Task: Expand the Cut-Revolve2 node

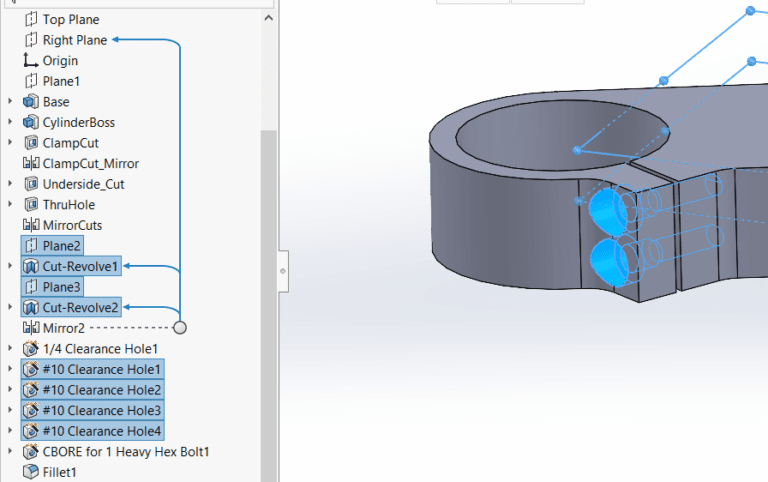Action: pos(10,308)
